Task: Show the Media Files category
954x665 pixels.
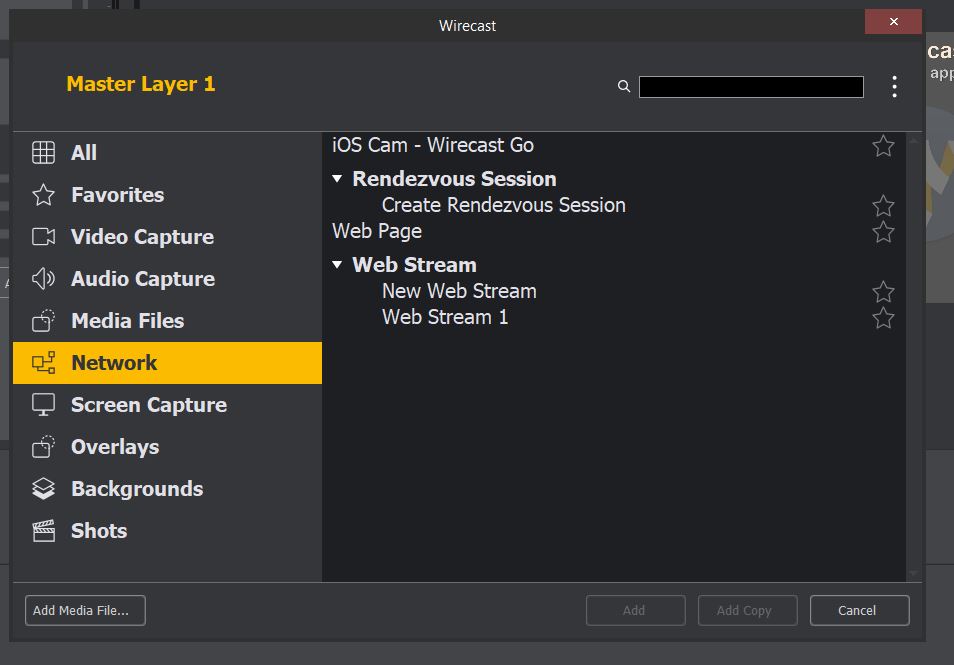Action: coord(167,321)
